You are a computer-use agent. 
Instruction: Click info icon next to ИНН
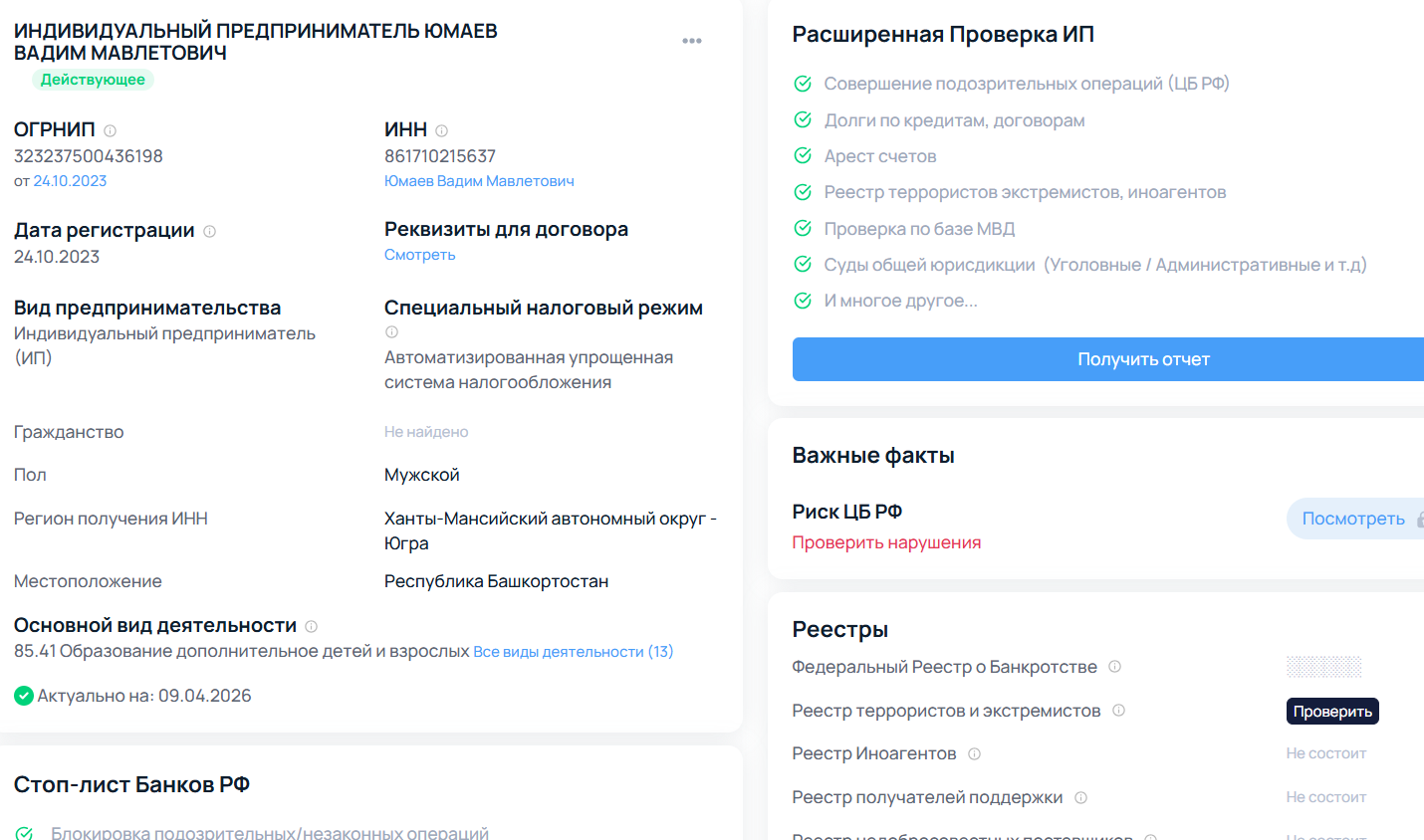[x=442, y=130]
